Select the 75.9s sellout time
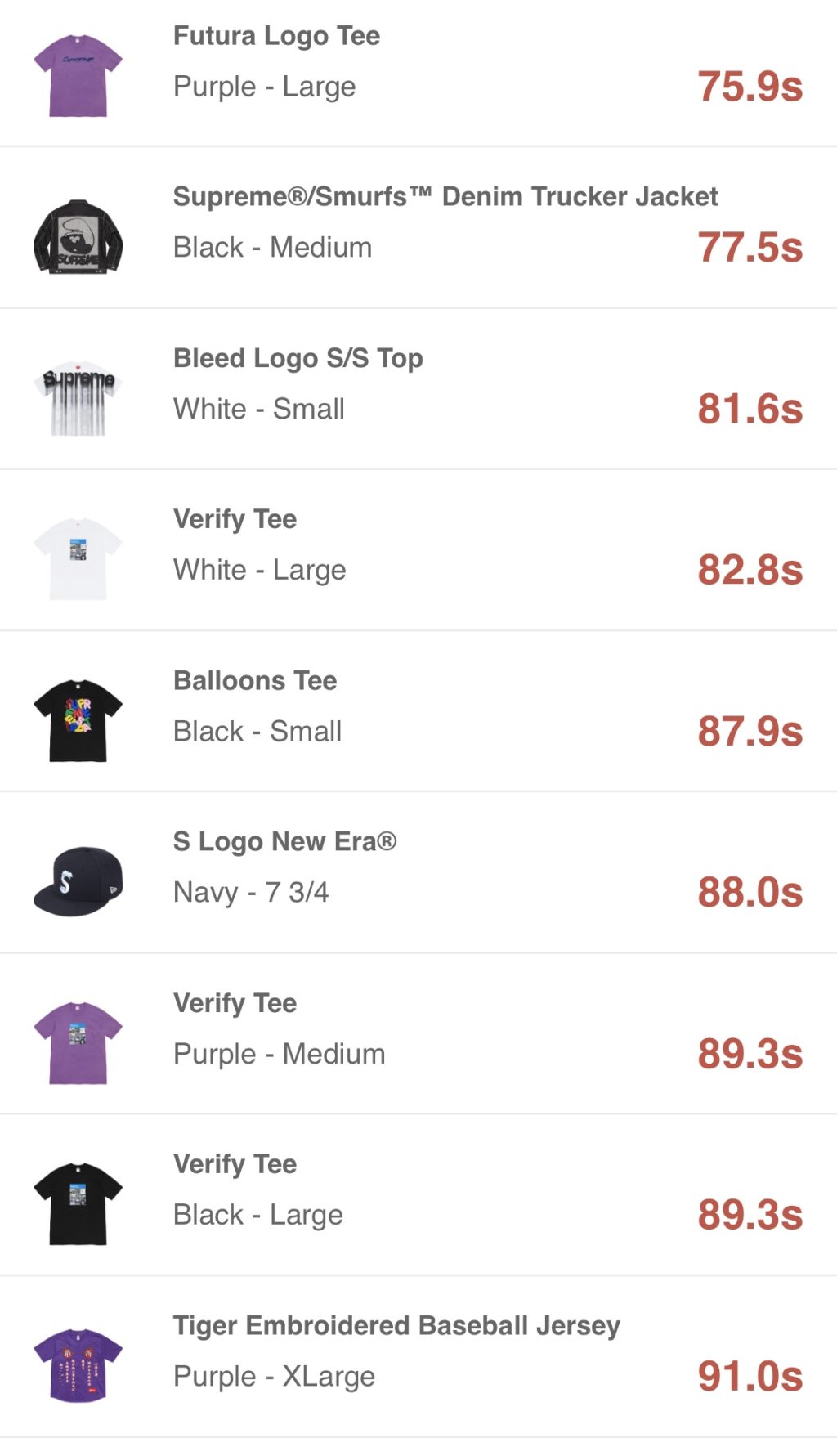The image size is (837, 1456). pyautogui.click(x=750, y=87)
